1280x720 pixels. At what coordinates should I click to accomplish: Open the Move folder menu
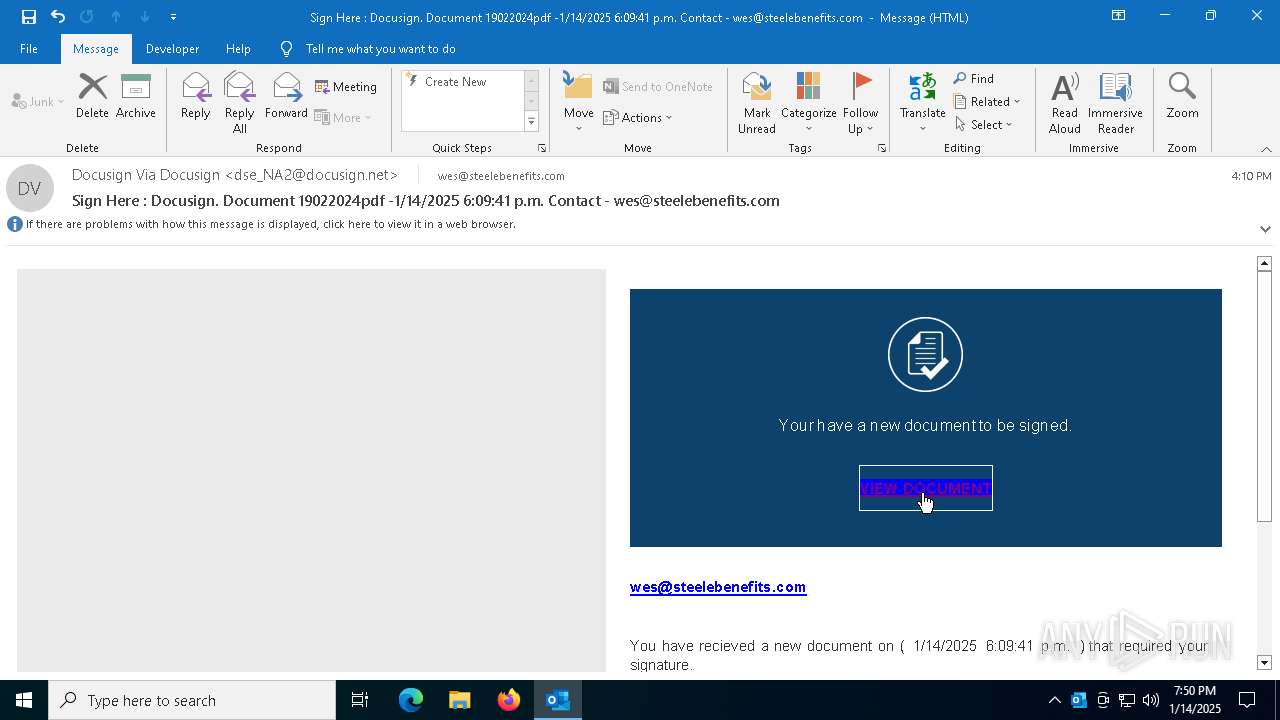579,103
